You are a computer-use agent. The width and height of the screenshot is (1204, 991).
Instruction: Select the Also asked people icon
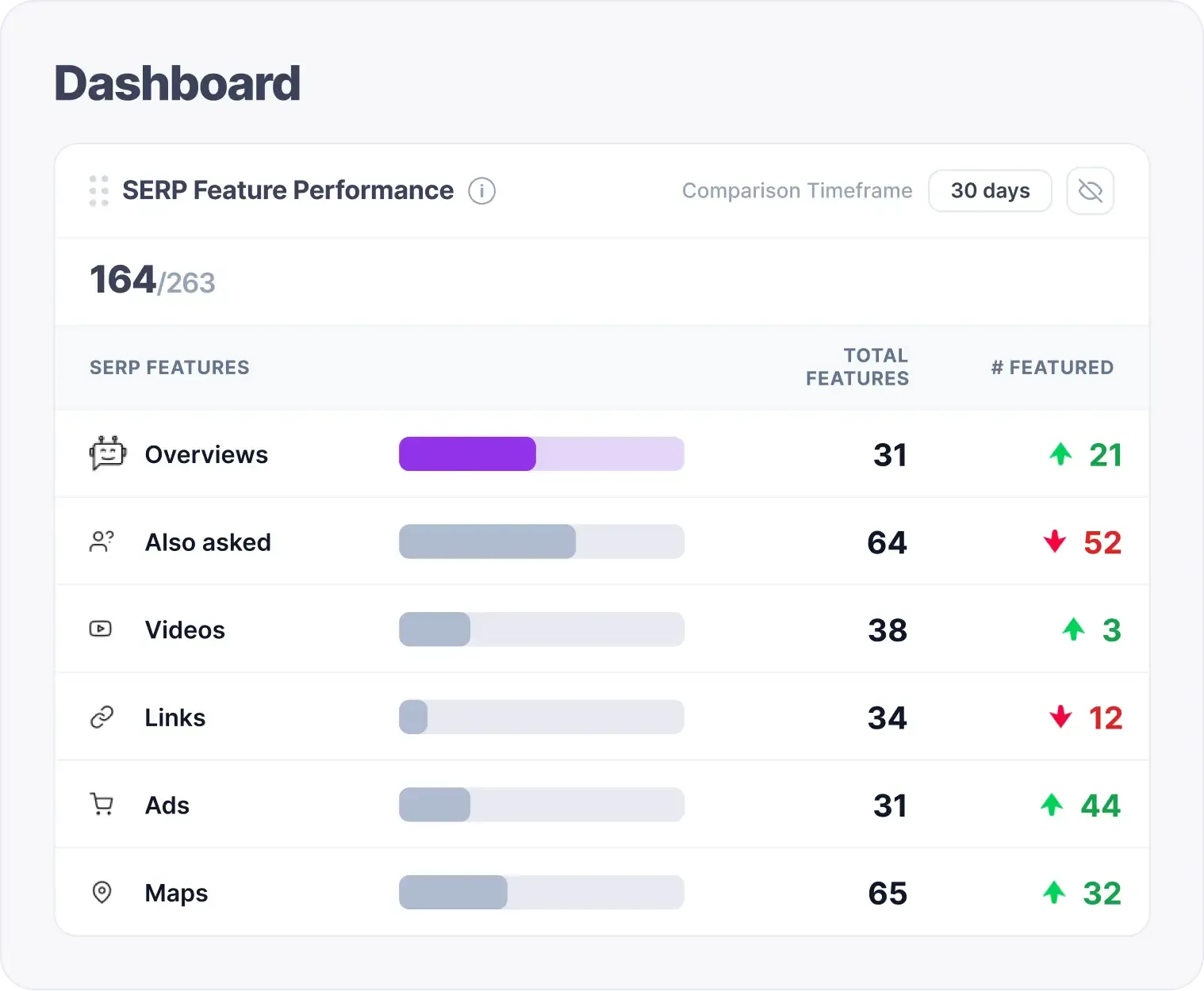coord(102,541)
